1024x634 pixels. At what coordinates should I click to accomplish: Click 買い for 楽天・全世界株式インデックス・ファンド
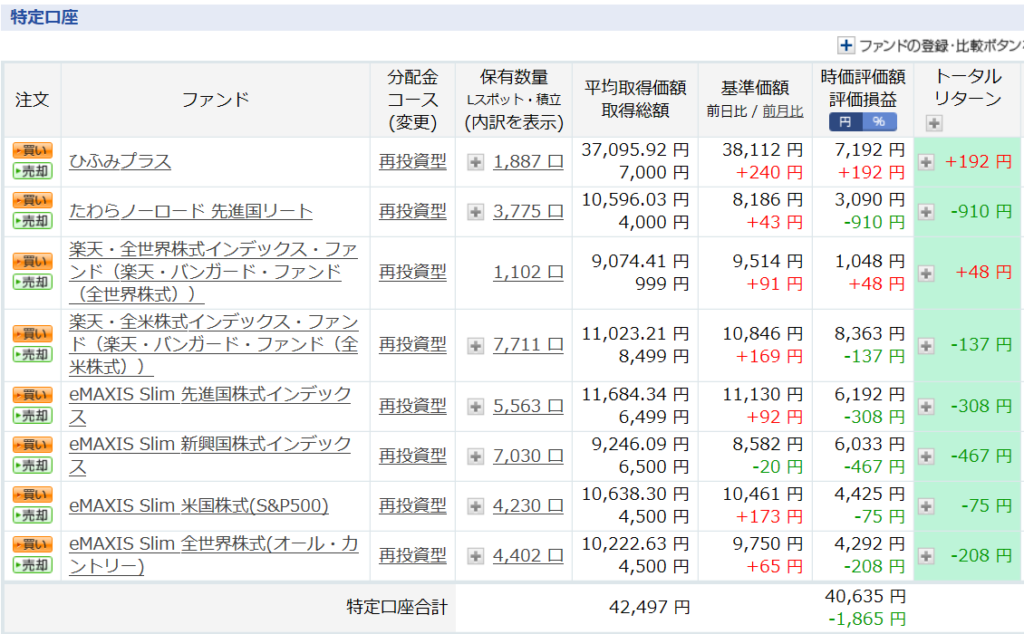32,261
